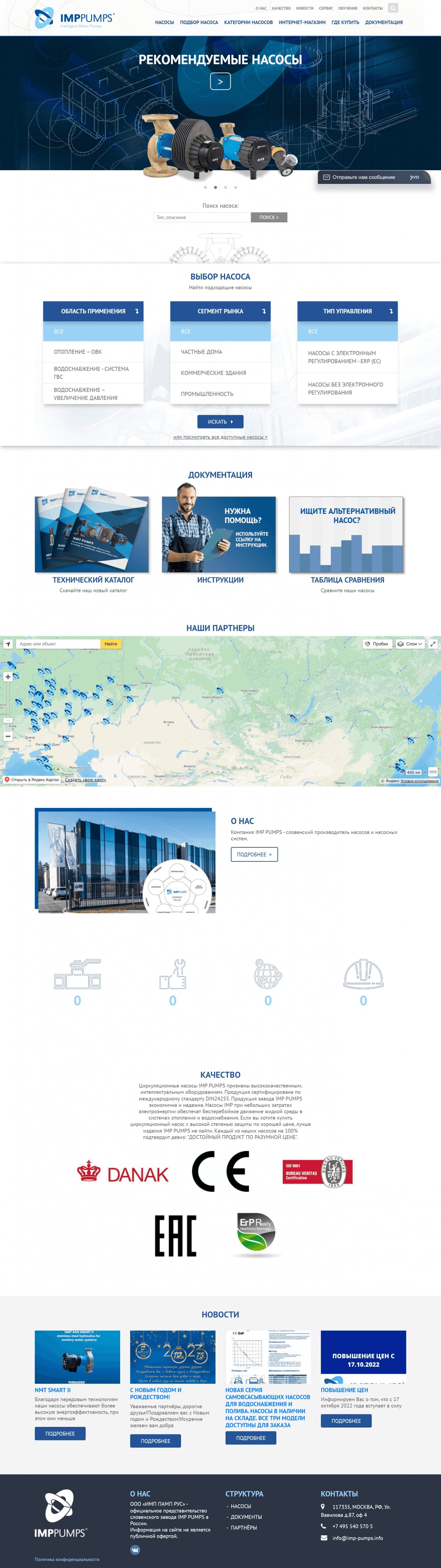Open НАСОСЫ in main navigation
The height and width of the screenshot is (1568, 441).
tap(165, 22)
